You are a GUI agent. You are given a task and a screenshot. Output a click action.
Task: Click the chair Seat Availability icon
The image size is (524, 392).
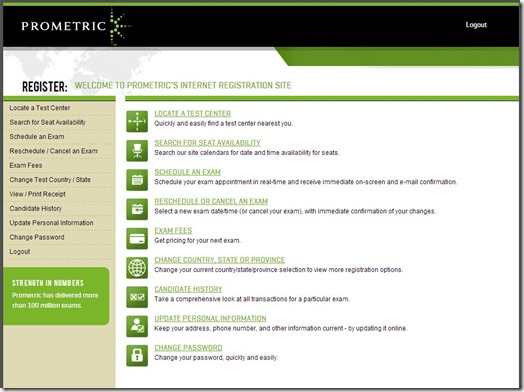pos(137,151)
